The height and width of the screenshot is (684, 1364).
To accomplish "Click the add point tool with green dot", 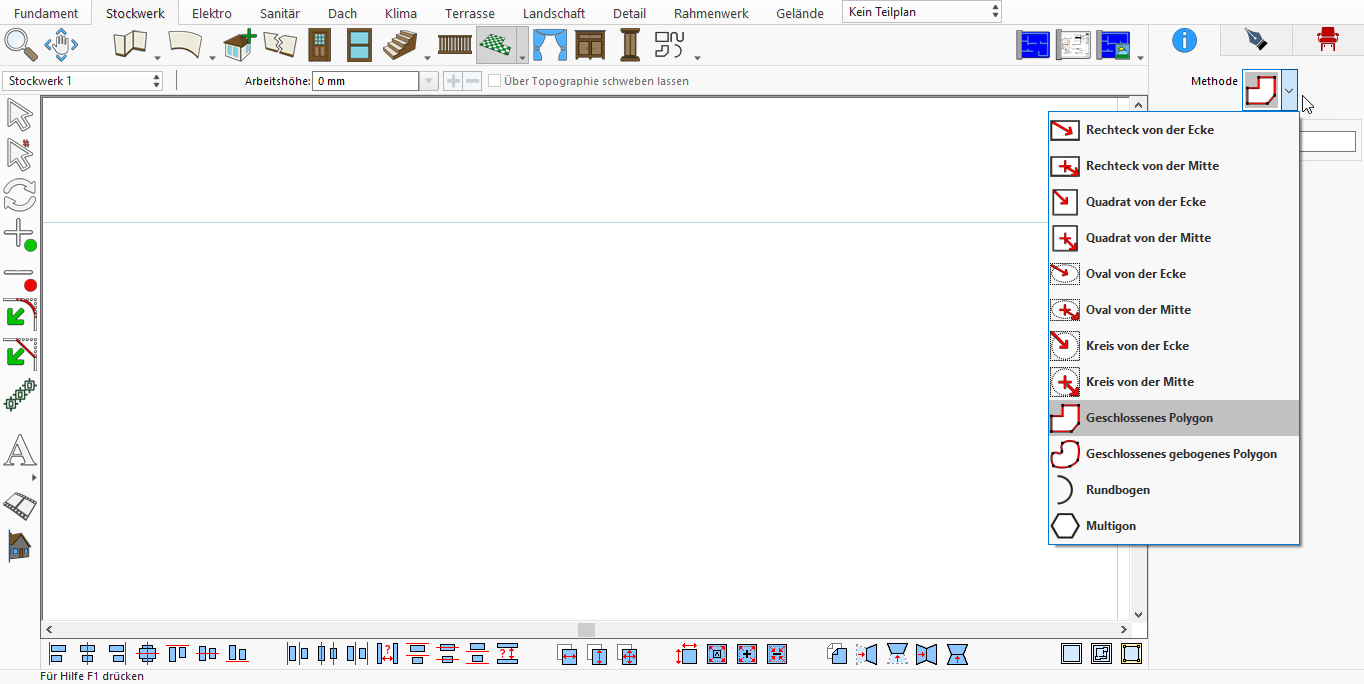I will (x=20, y=236).
